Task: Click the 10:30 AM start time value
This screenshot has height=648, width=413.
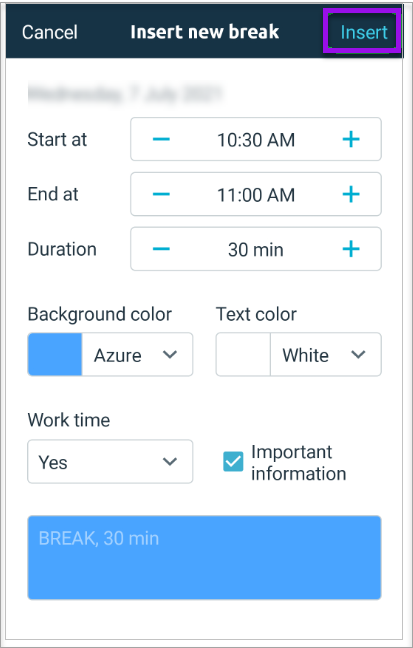Action: click(x=256, y=140)
